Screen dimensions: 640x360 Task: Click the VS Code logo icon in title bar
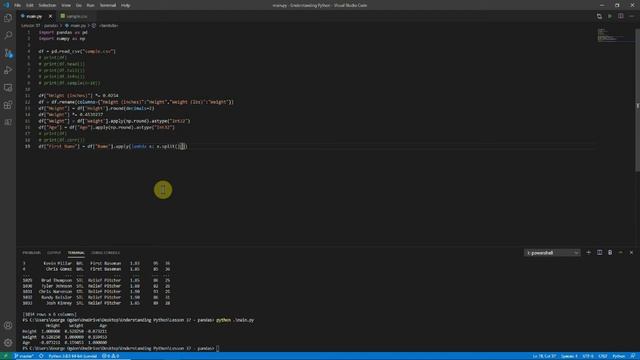(6, 5)
